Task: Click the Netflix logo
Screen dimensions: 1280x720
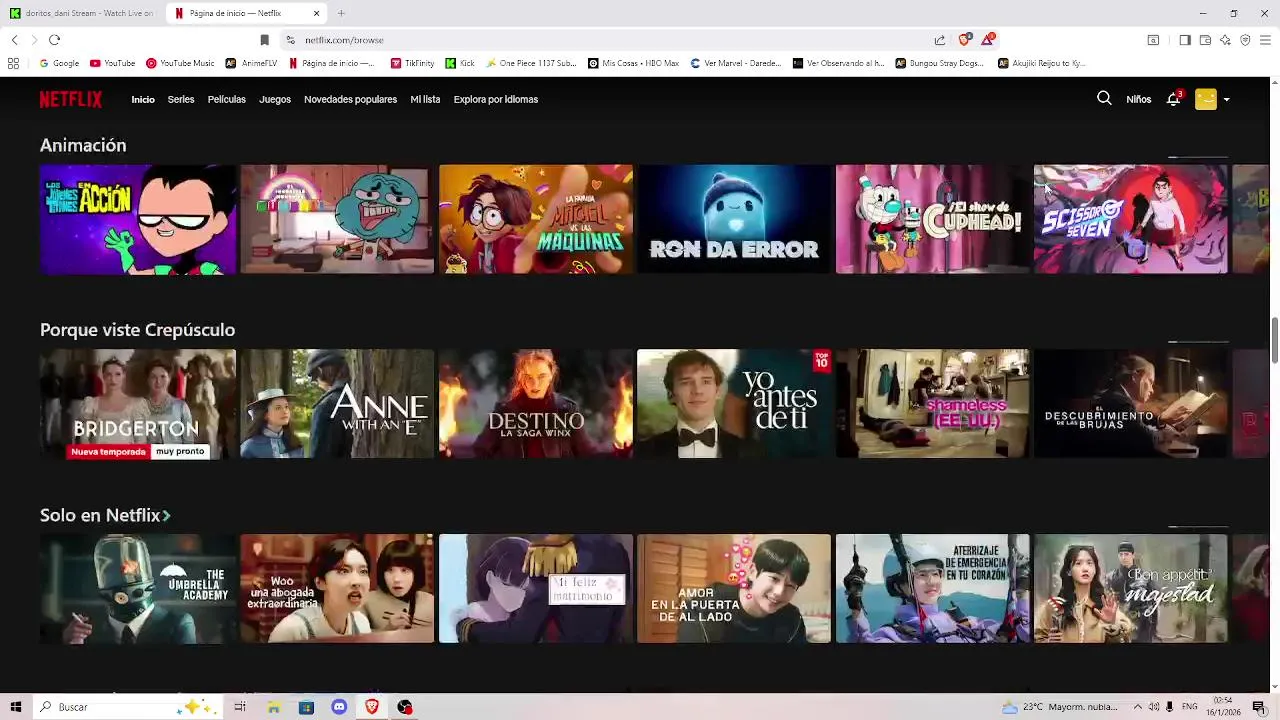Action: pos(71,99)
